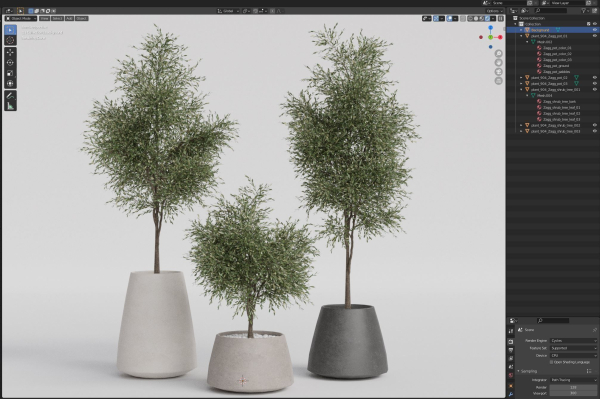Click the View Layer name field
The image size is (600, 399).
click(x=568, y=3)
